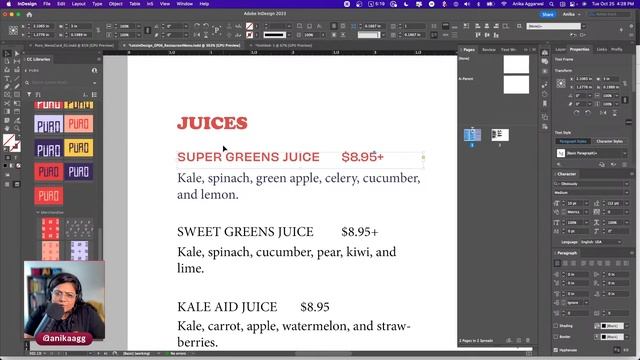Switch CC Libraries to list view icon

click(x=94, y=94)
